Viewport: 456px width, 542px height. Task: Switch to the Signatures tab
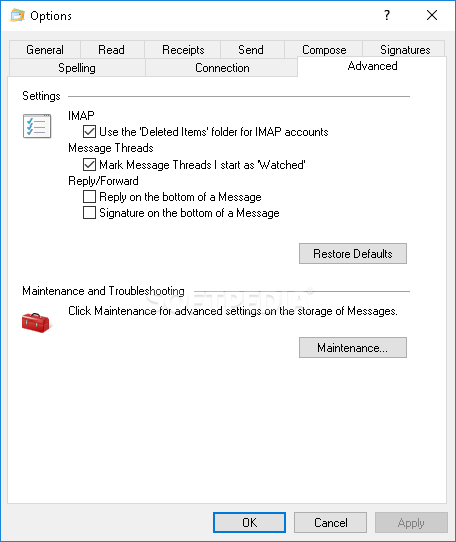pyautogui.click(x=405, y=50)
